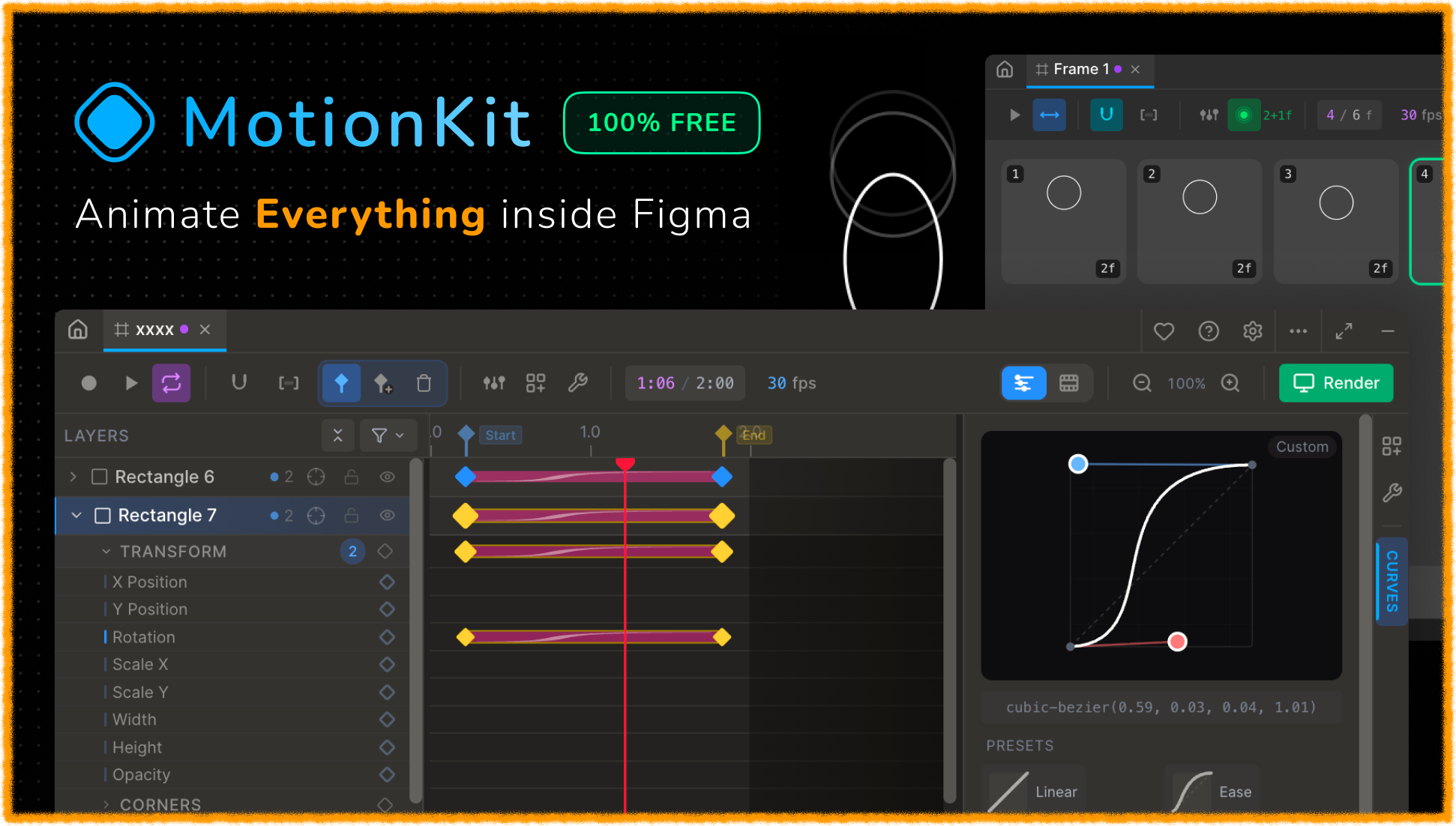The height and width of the screenshot is (826, 1456).
Task: Click the 100% zoom value
Action: tap(1186, 384)
